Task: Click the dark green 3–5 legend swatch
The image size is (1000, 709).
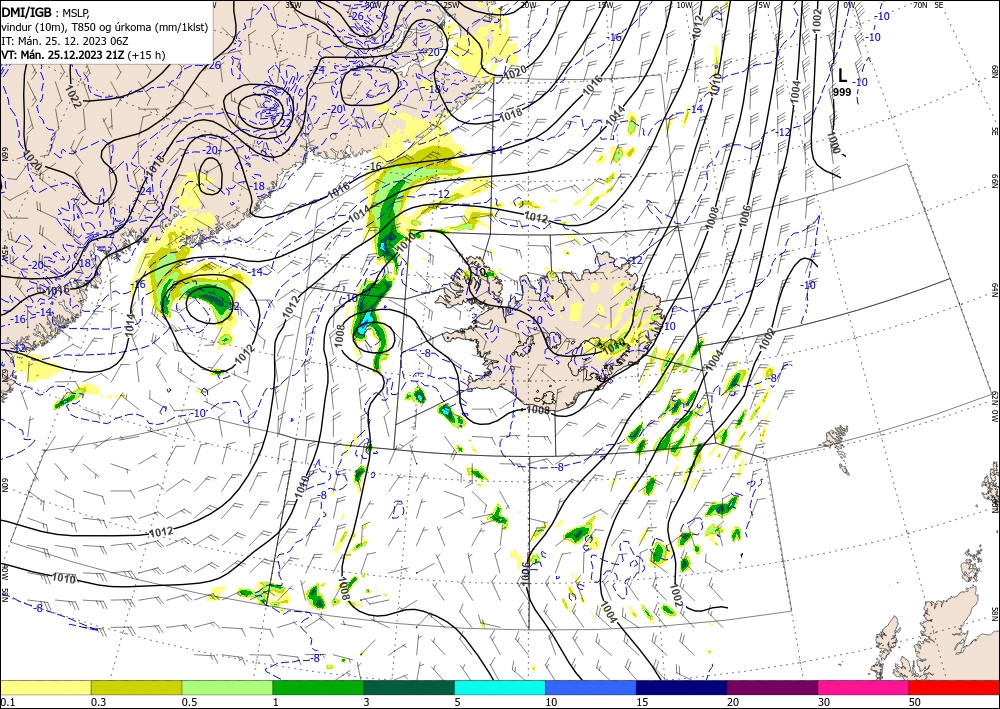Action: [409, 687]
